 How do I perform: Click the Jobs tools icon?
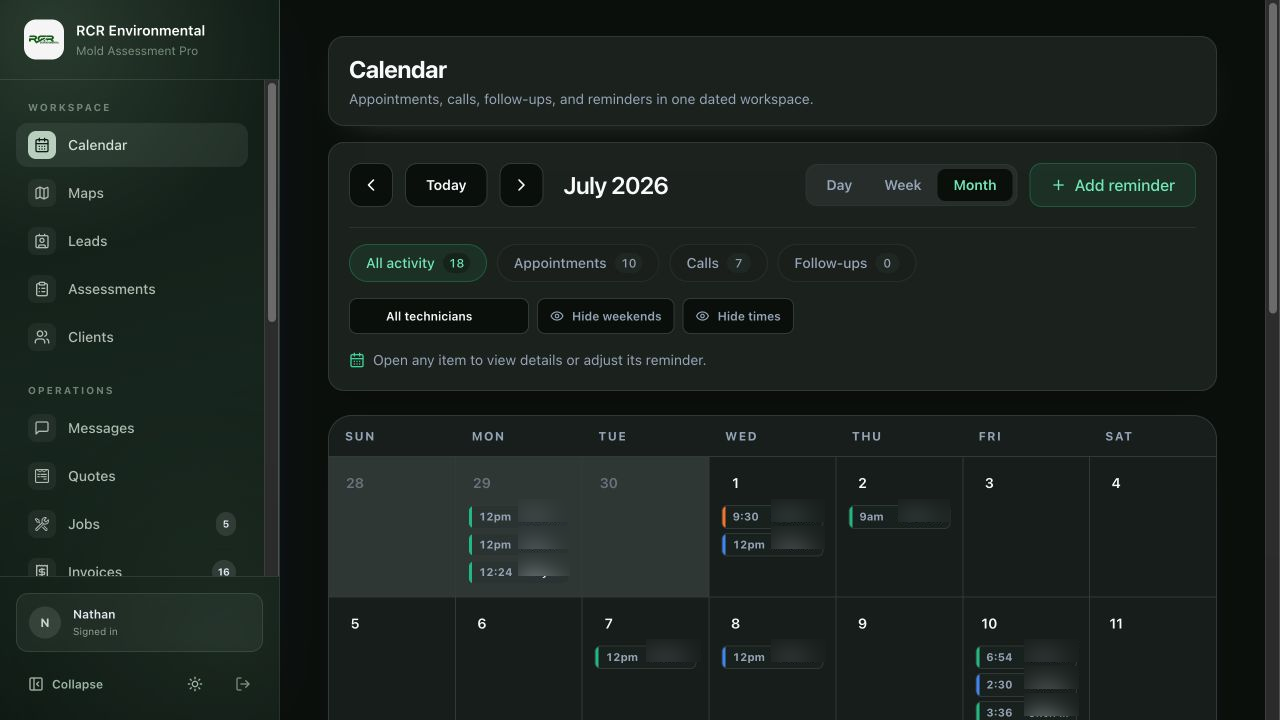pyautogui.click(x=42, y=524)
